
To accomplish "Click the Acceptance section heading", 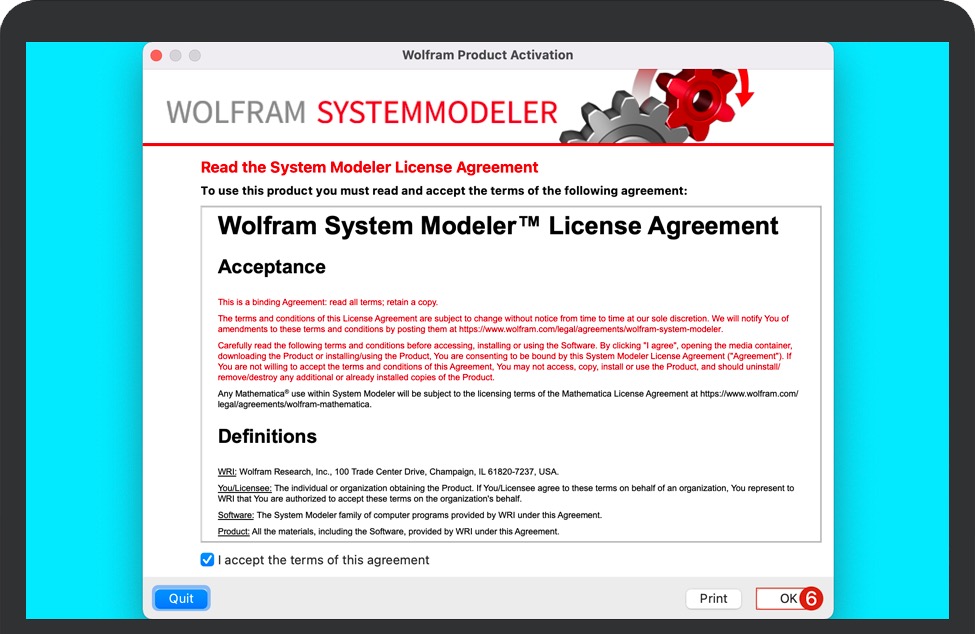I will [x=272, y=267].
